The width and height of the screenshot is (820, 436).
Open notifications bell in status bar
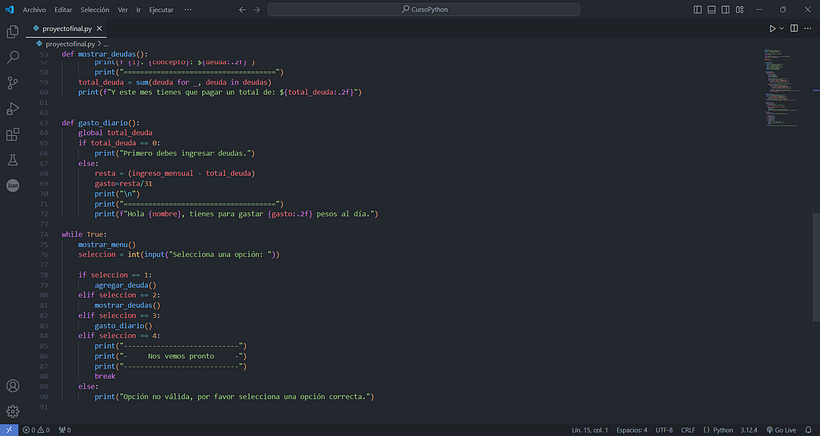(x=808, y=430)
